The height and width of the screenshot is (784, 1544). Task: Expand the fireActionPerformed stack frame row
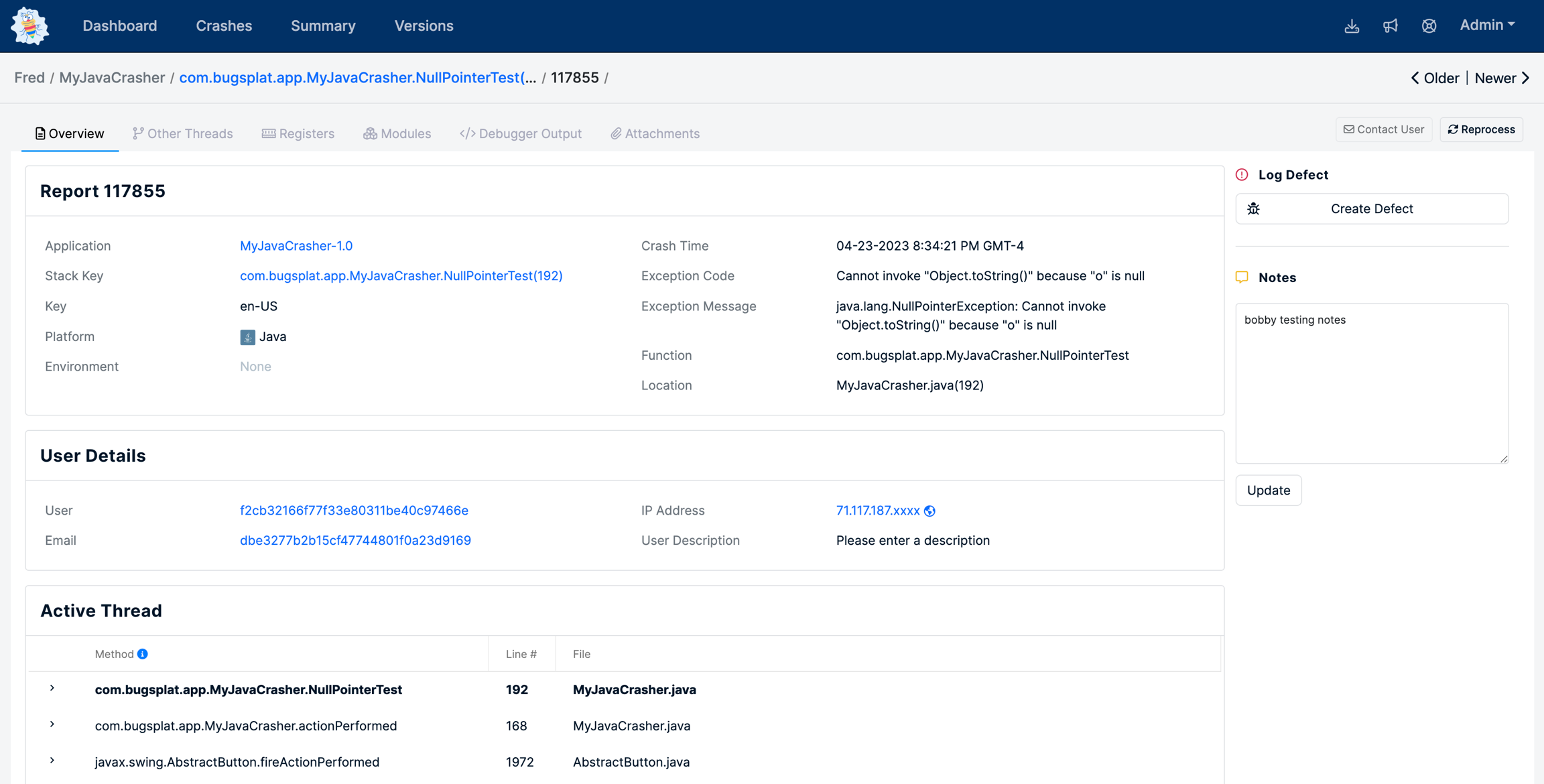click(52, 761)
